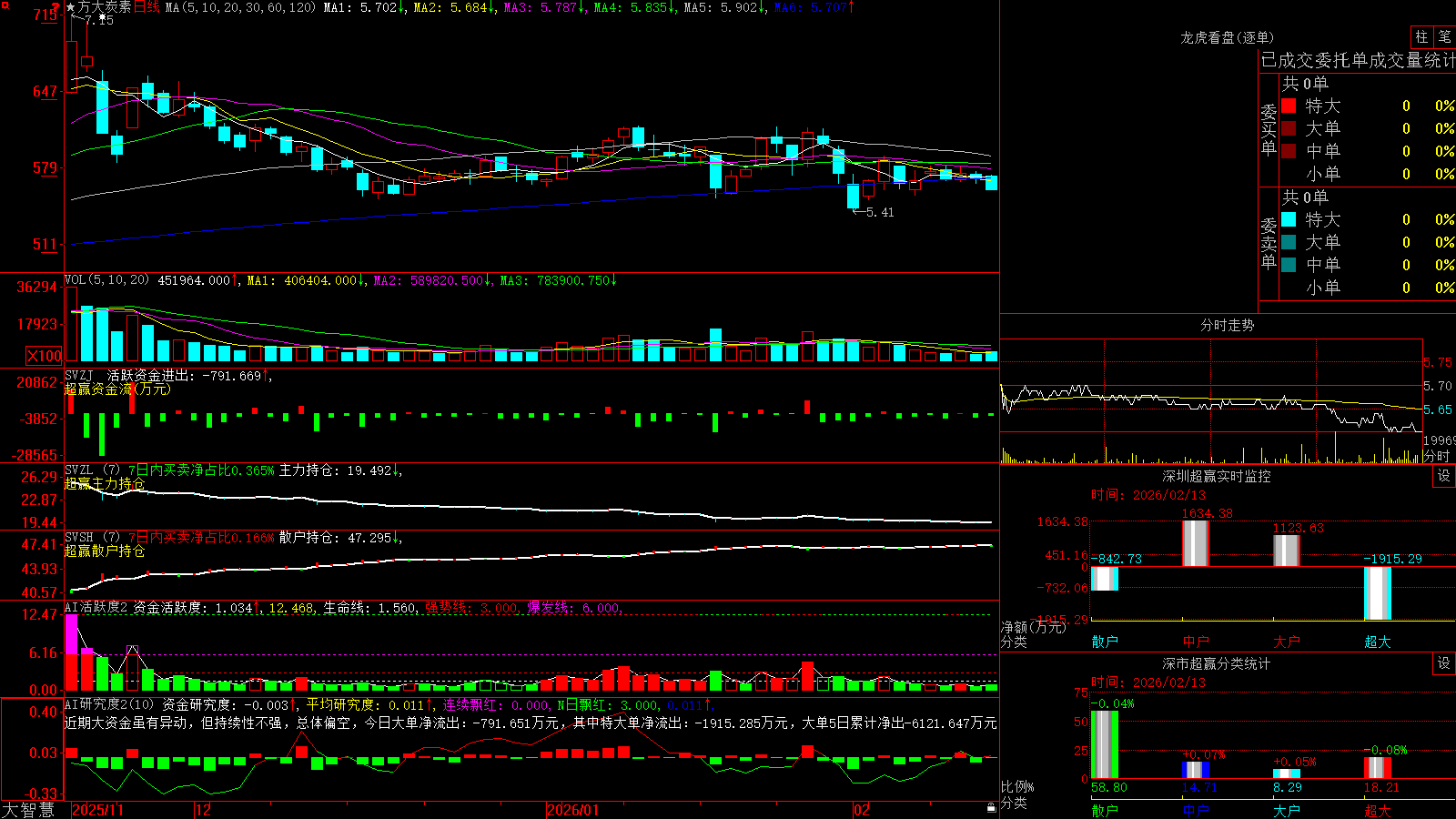Click the small red square icon in top-left corner
The height and width of the screenshot is (819, 1456).
pos(4,4)
